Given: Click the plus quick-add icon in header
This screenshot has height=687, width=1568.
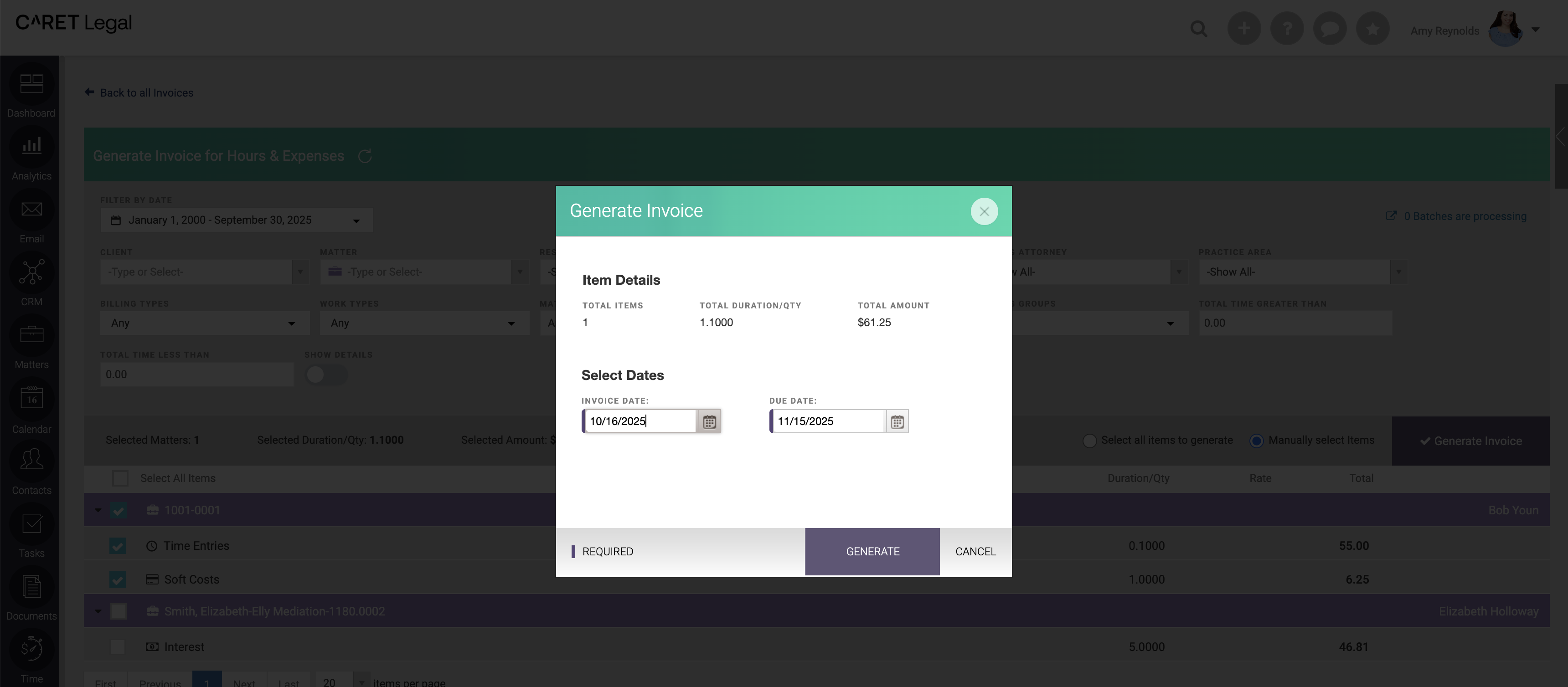Looking at the screenshot, I should [x=1243, y=28].
